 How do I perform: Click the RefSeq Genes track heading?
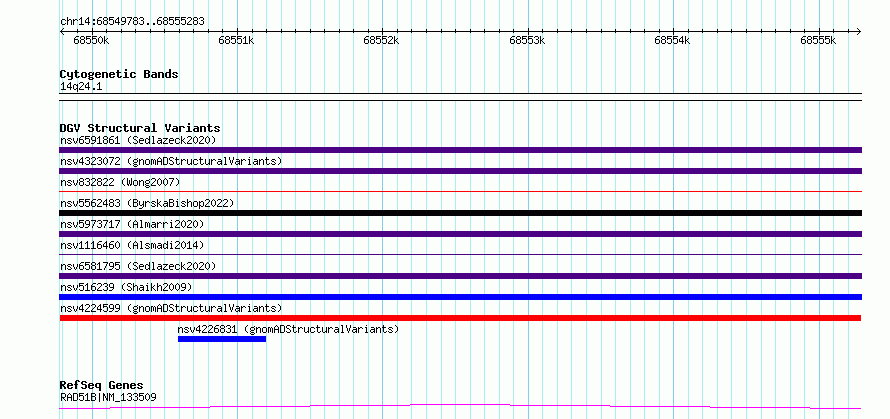point(101,386)
